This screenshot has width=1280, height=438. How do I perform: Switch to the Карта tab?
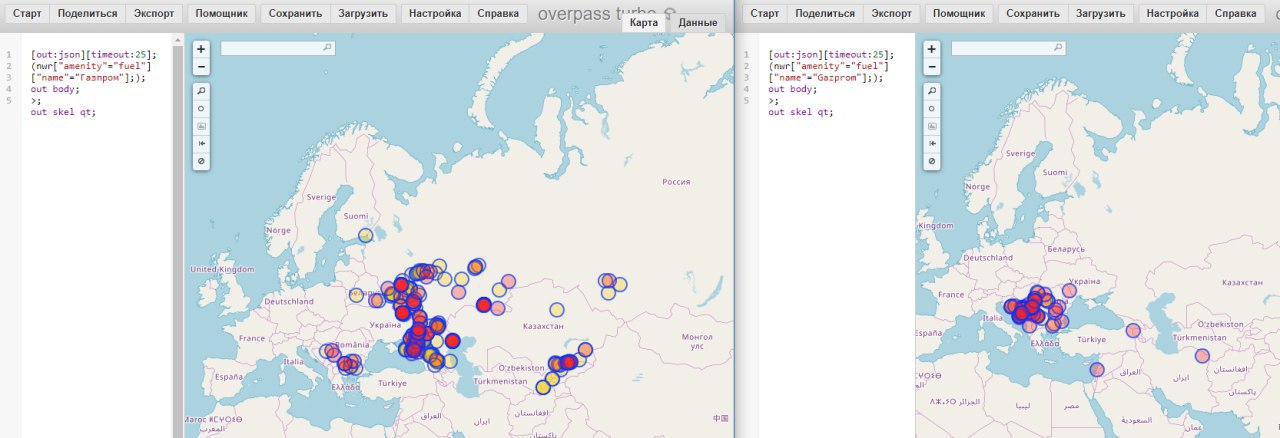coord(643,22)
